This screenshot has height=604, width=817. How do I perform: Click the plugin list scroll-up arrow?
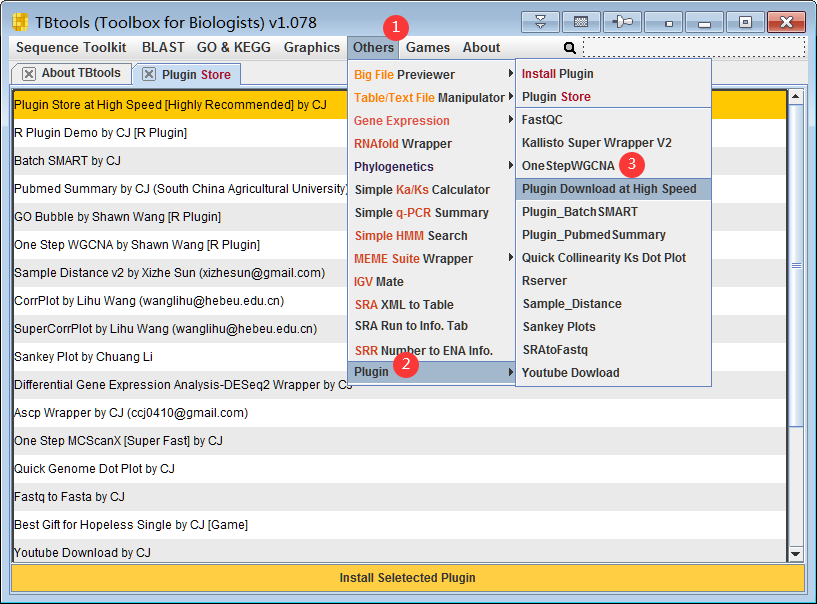tap(796, 96)
